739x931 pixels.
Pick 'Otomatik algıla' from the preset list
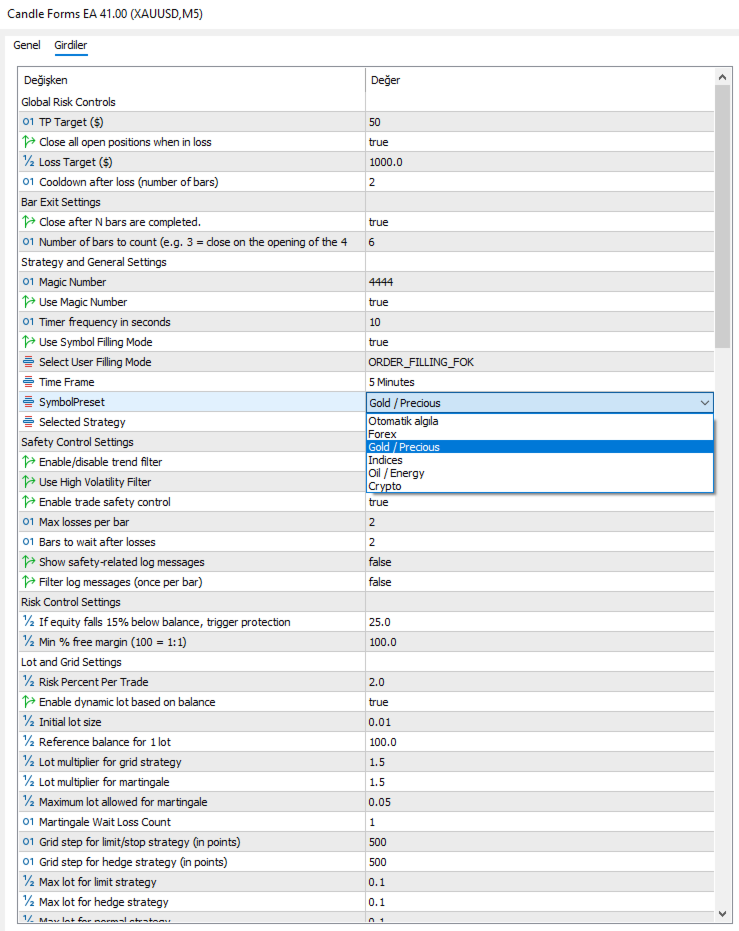(403, 421)
